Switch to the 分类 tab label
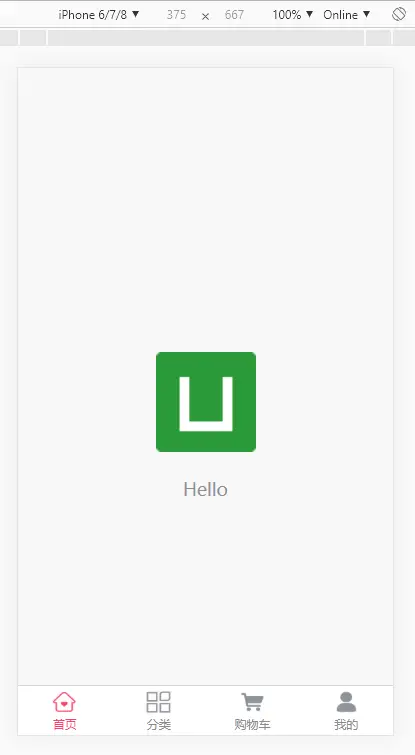415x755 pixels. click(x=158, y=724)
